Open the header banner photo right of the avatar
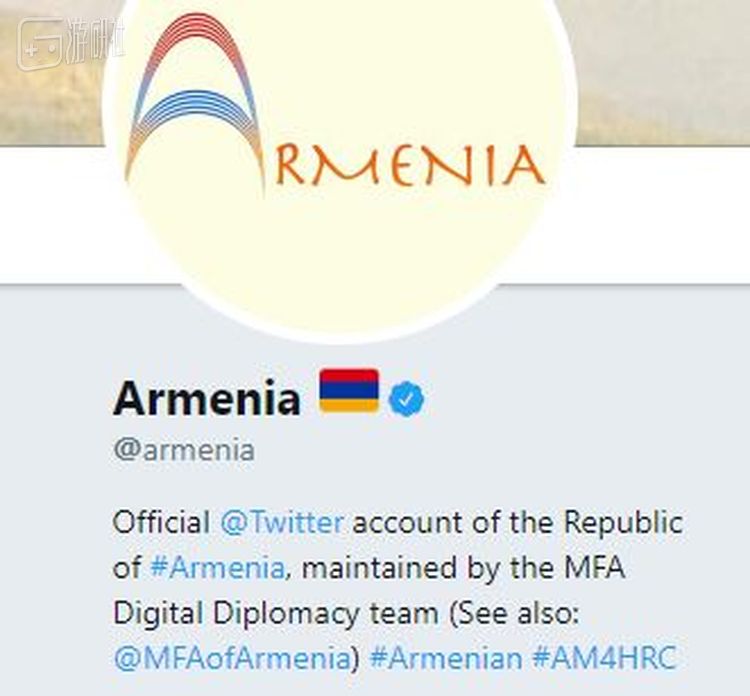This screenshot has height=696, width=750. point(662,72)
